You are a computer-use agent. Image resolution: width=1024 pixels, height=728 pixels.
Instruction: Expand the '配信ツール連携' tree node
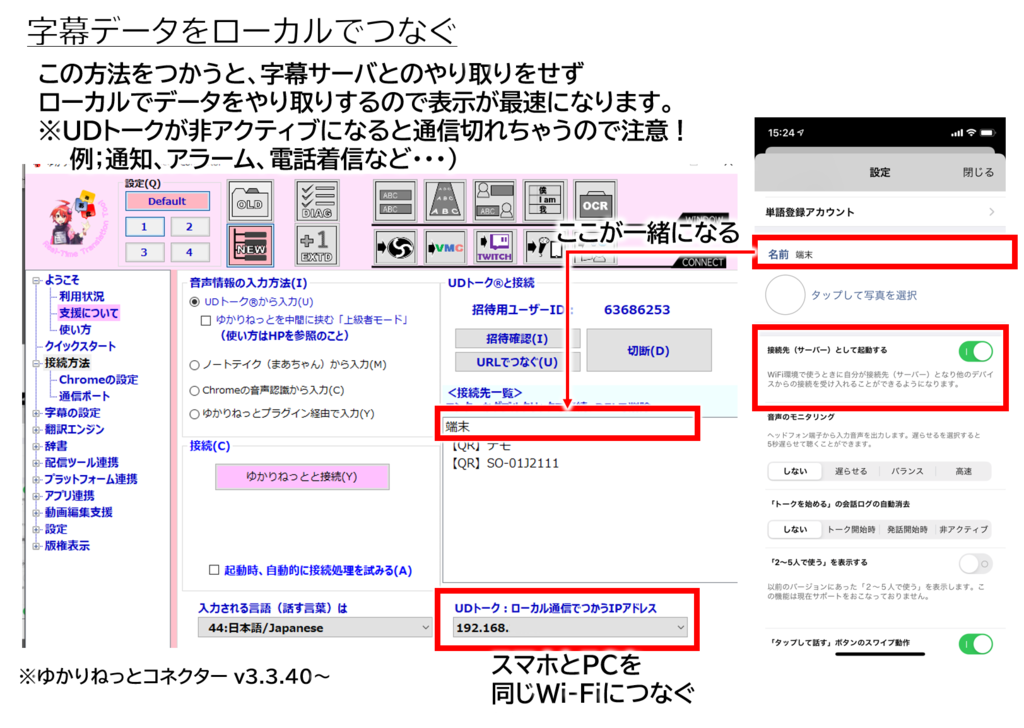[37, 463]
